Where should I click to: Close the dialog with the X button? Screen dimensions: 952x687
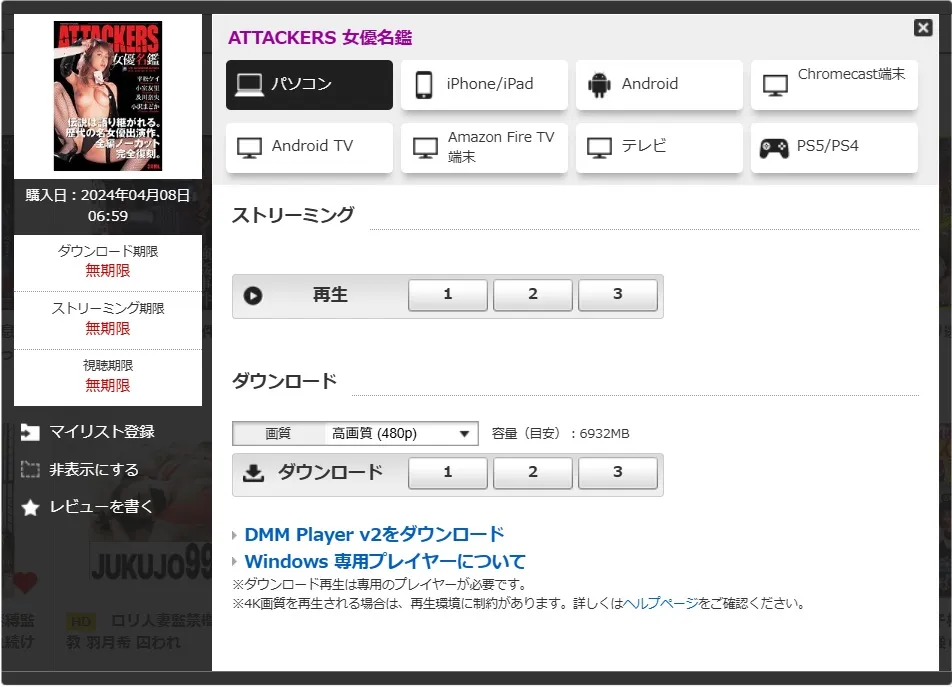click(x=923, y=27)
